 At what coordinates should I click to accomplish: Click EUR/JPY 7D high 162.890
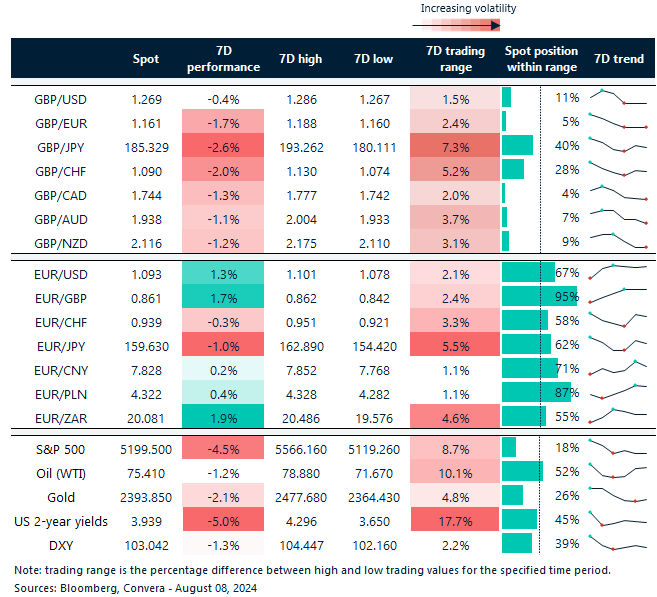[302, 346]
